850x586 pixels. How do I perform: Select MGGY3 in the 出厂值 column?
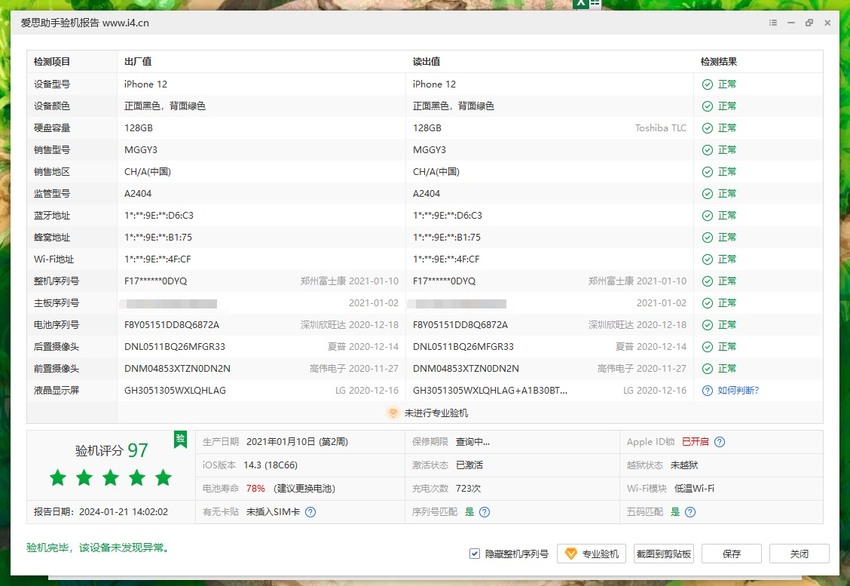click(x=141, y=150)
